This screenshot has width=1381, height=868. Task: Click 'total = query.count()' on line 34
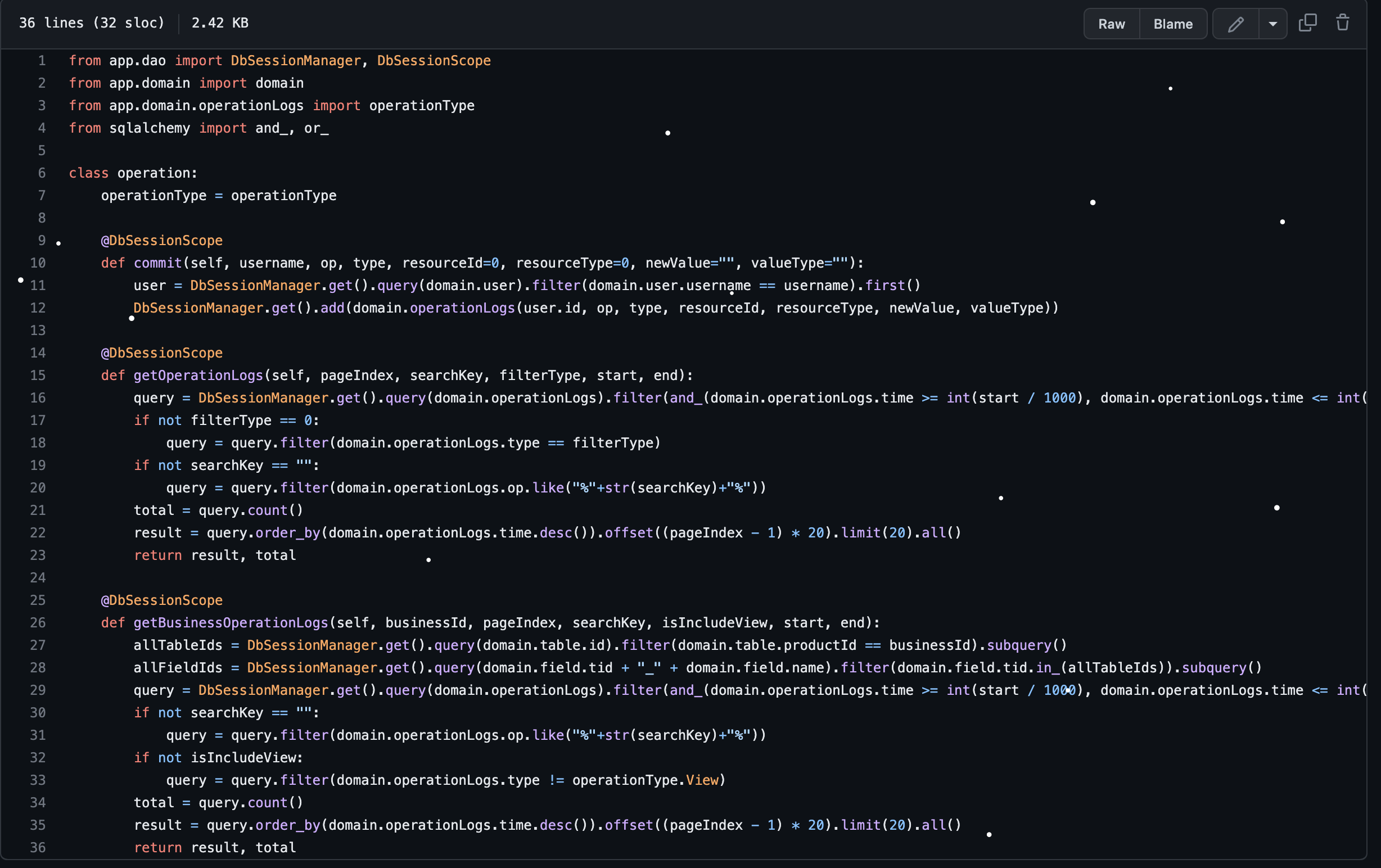tap(219, 803)
